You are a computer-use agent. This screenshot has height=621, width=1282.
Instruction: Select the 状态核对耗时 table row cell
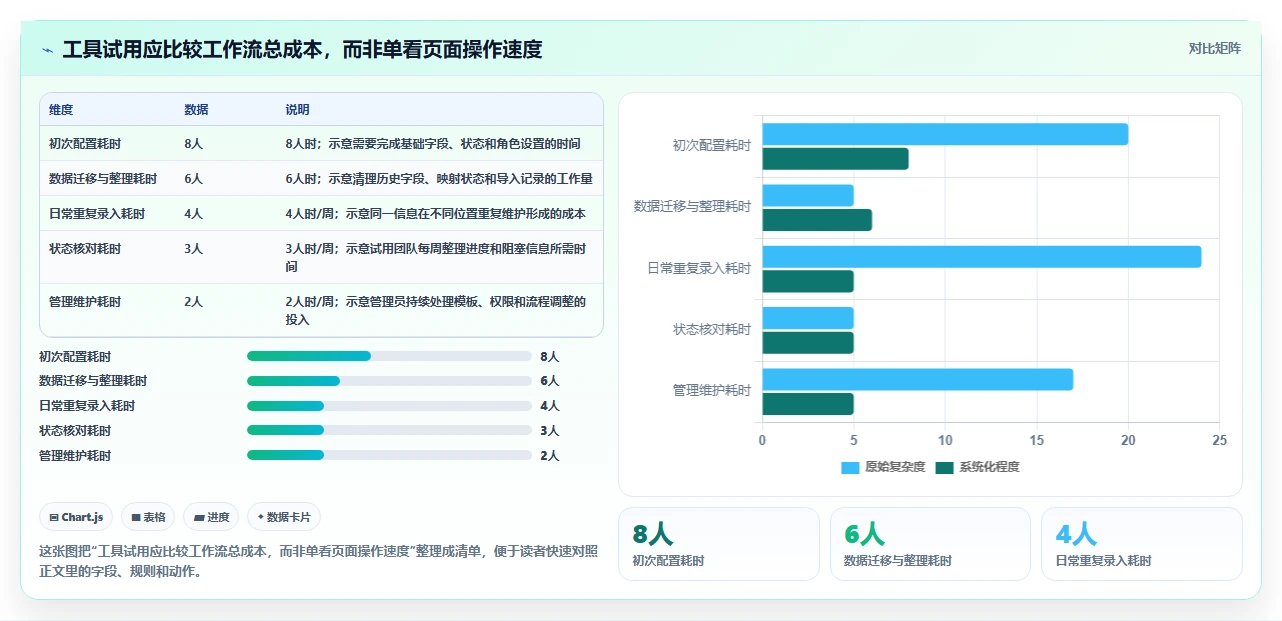85,249
